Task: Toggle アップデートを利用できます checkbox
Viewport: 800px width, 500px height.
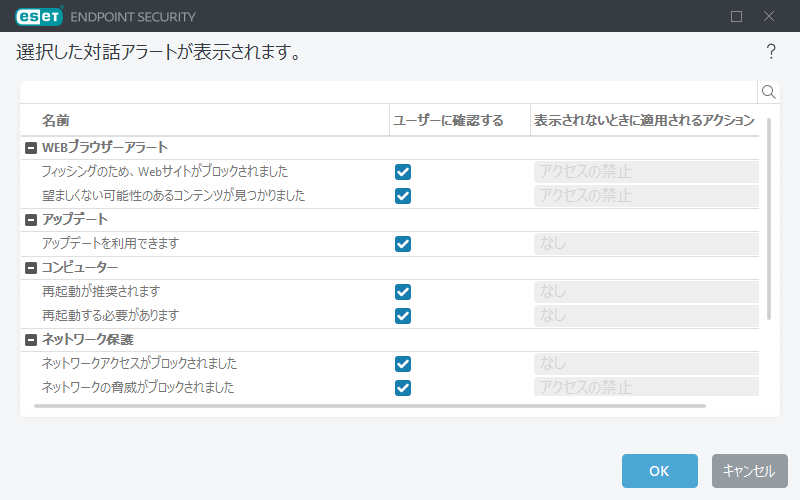Action: pyautogui.click(x=403, y=244)
